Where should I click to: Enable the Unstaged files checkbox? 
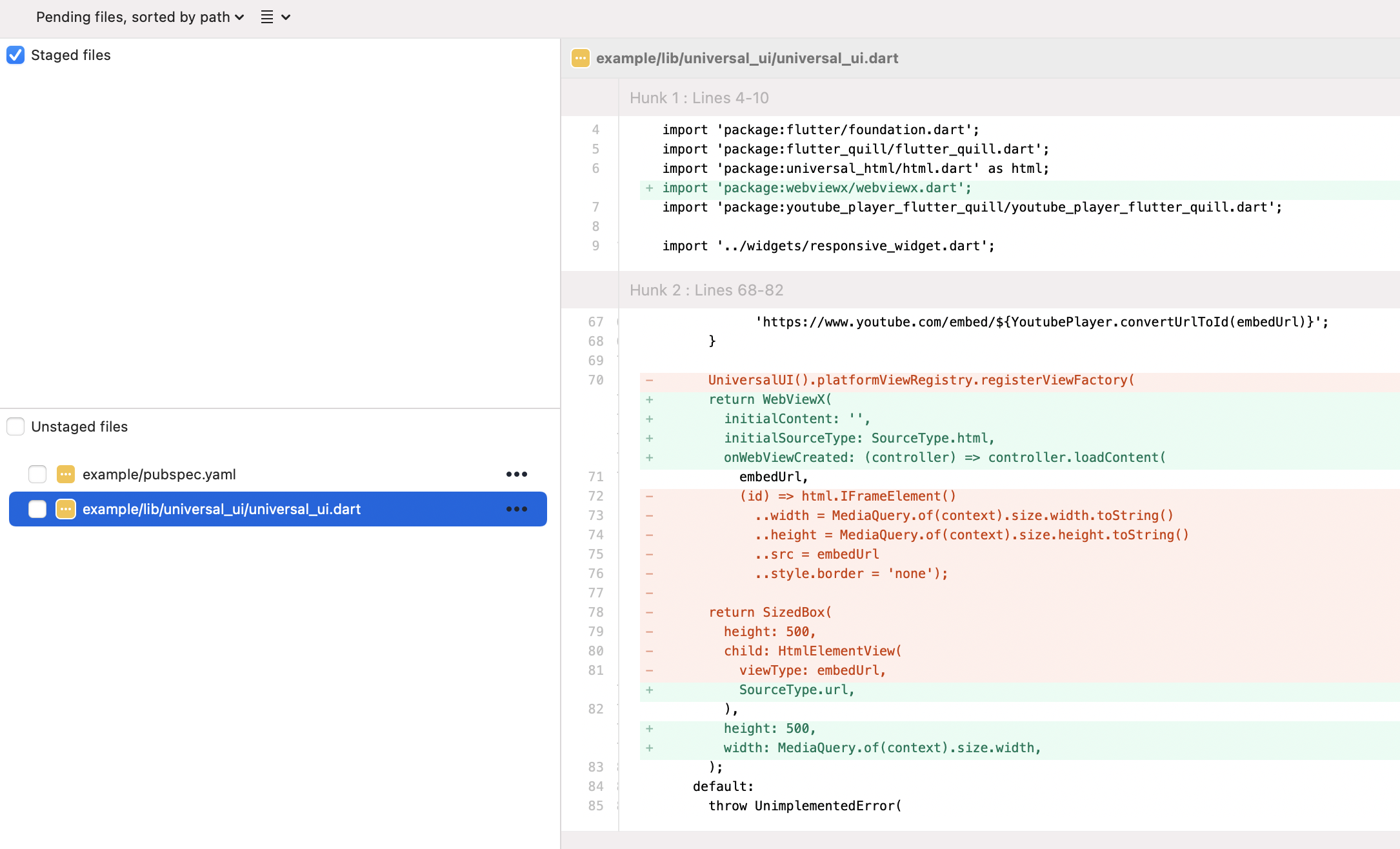click(15, 426)
